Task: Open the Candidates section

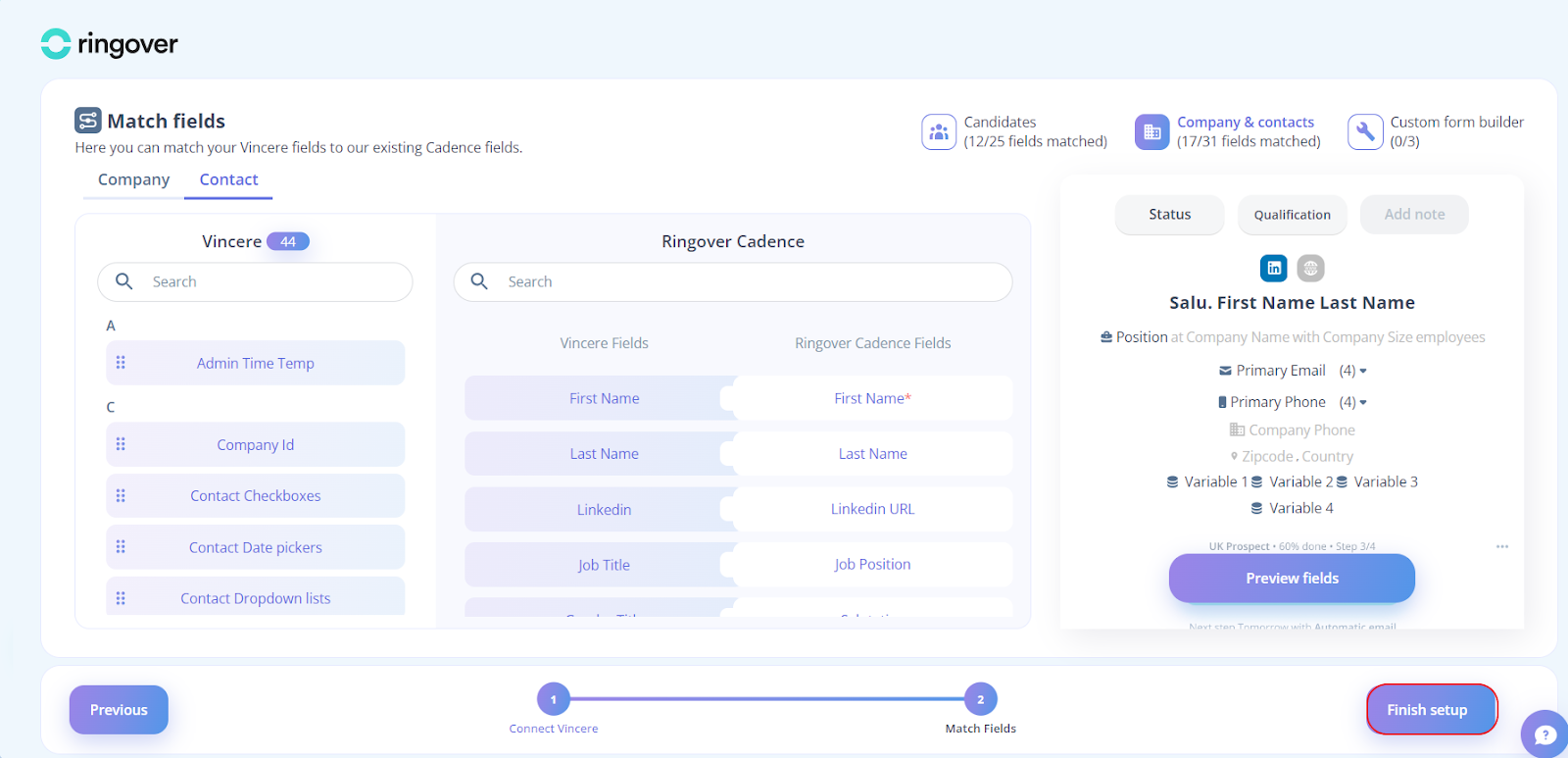Action: point(1014,131)
